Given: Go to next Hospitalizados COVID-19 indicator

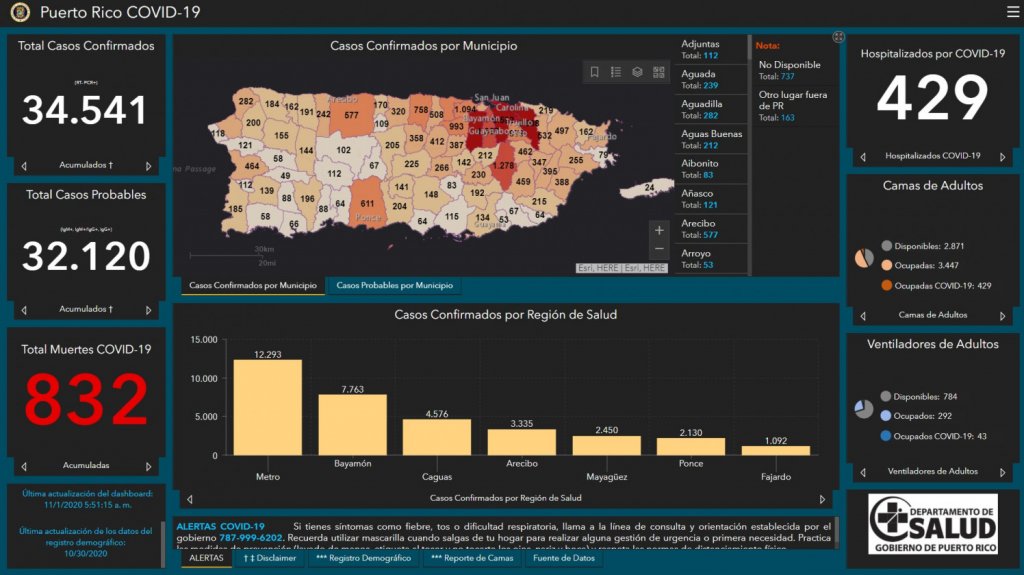Looking at the screenshot, I should click(1003, 156).
